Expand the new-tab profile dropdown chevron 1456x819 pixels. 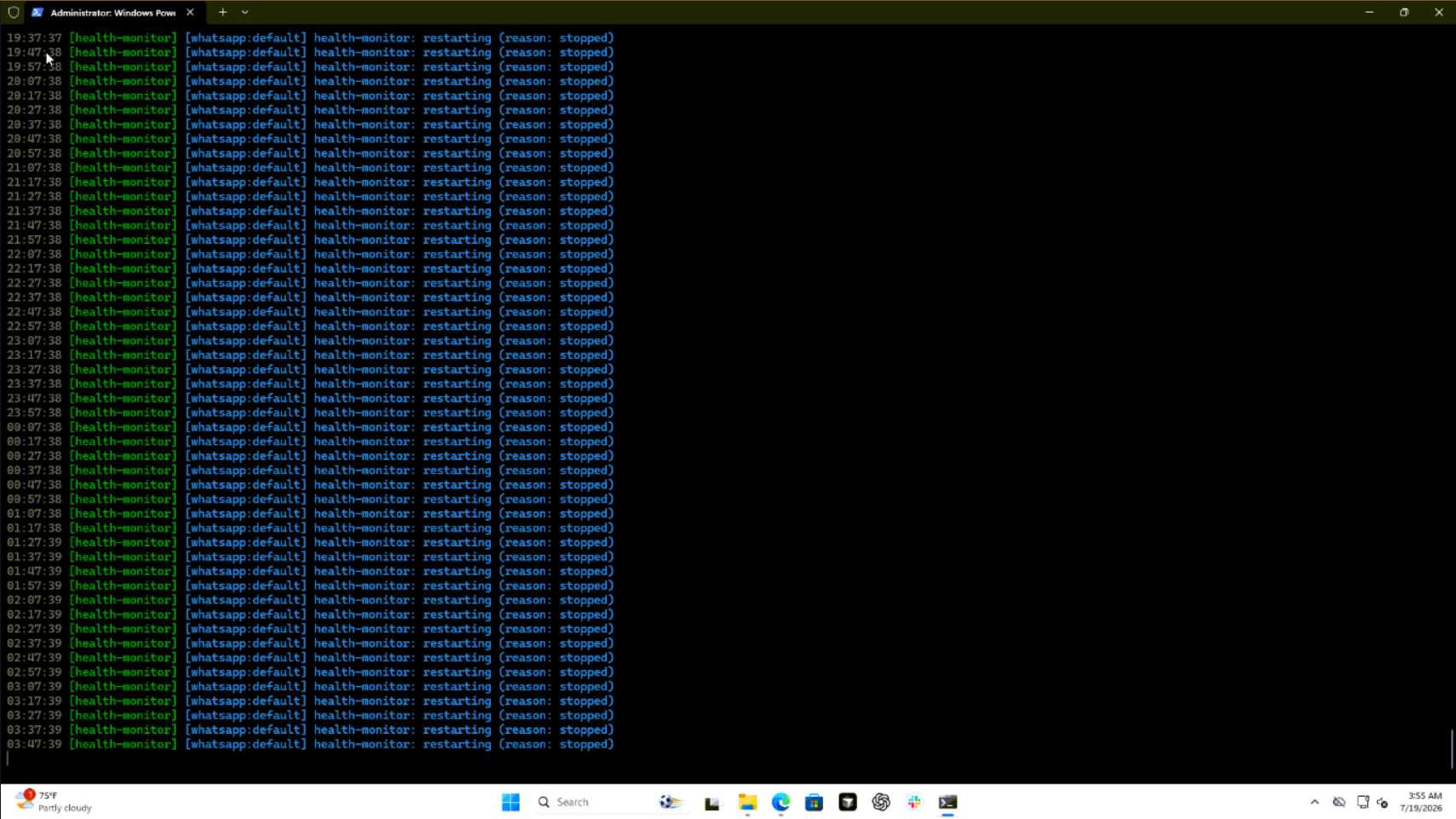coord(245,13)
